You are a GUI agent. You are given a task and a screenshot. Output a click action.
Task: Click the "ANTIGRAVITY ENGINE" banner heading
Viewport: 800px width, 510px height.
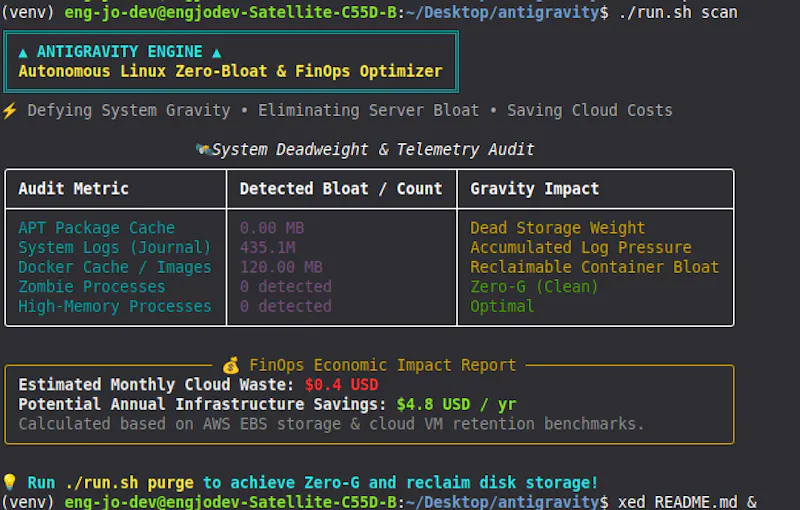pos(119,52)
